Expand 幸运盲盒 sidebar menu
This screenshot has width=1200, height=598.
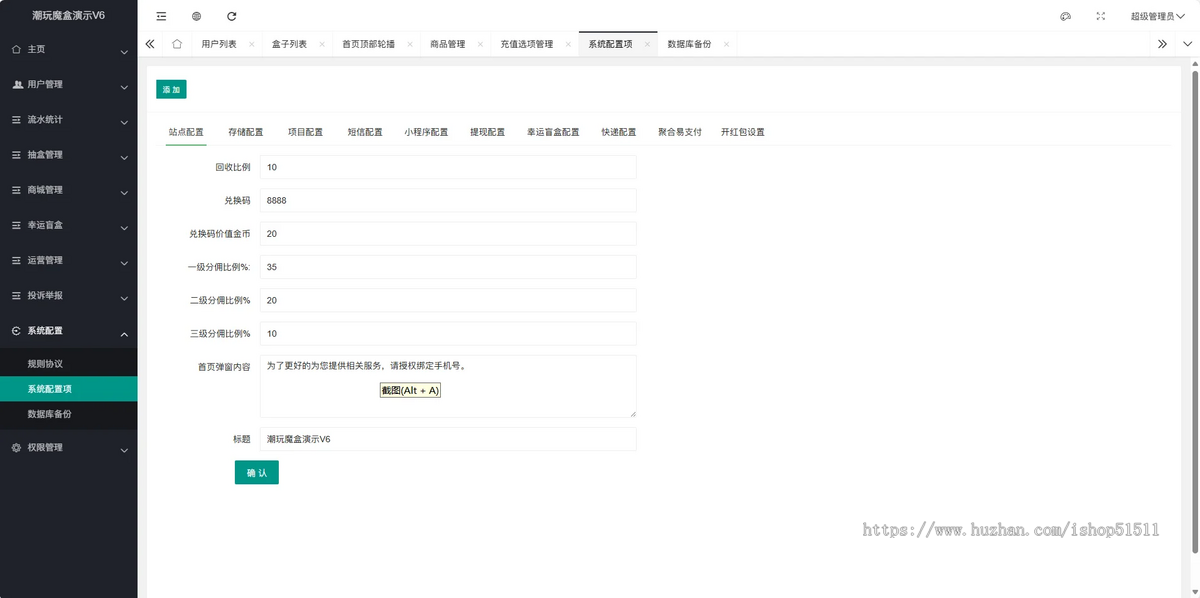click(68, 225)
